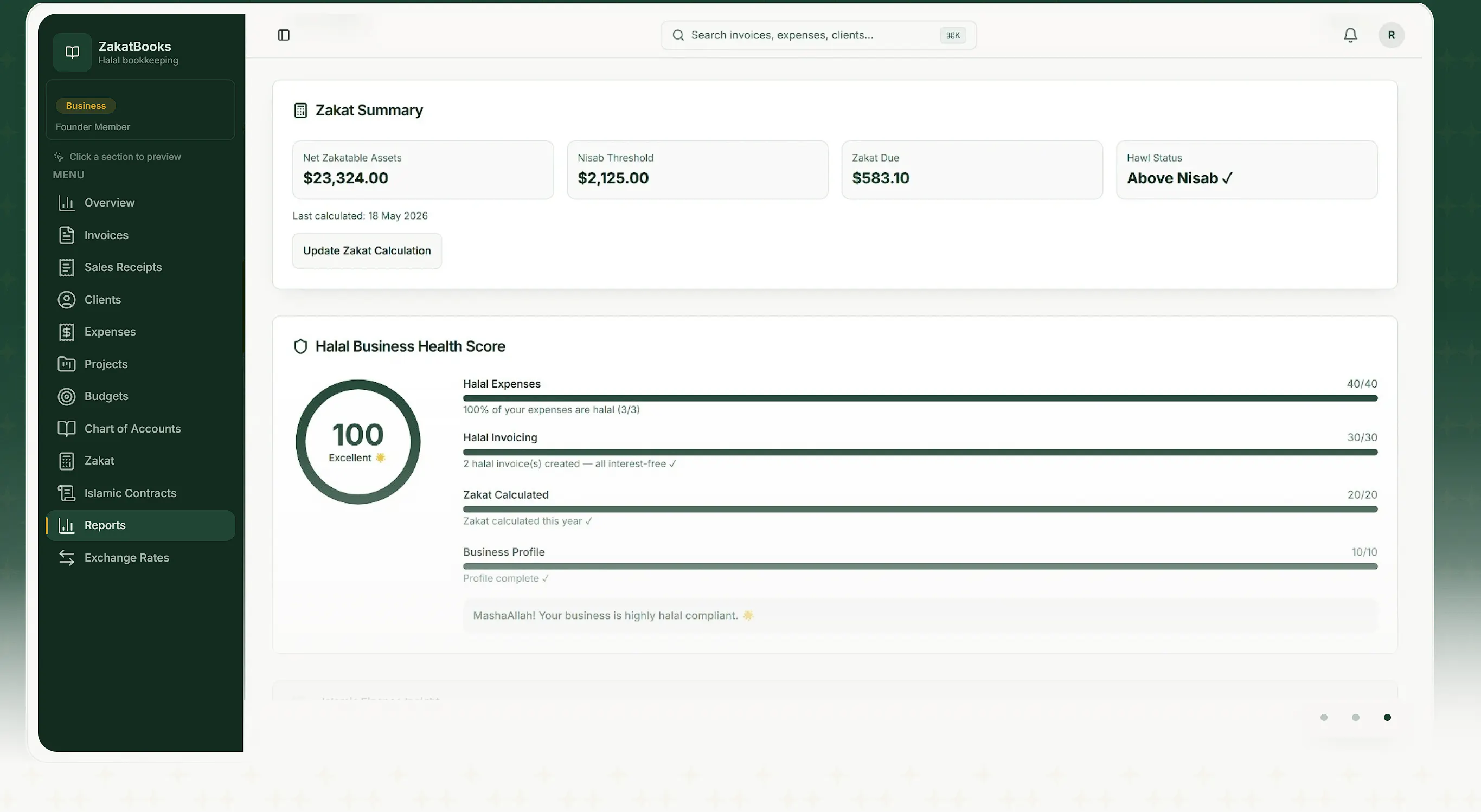This screenshot has width=1481, height=812.
Task: Go to Invoices section
Action: click(x=140, y=235)
